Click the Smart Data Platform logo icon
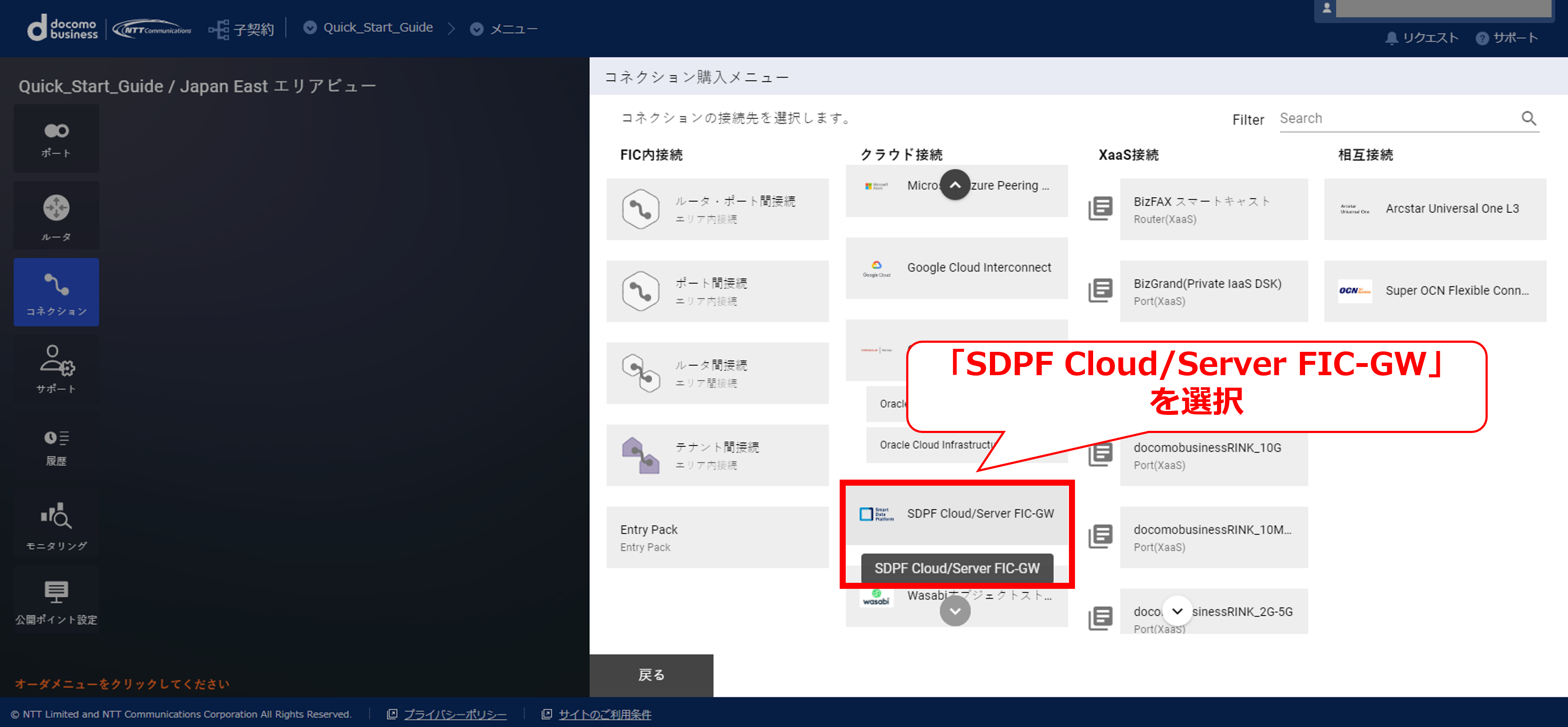The height and width of the screenshot is (727, 1568). tap(876, 514)
